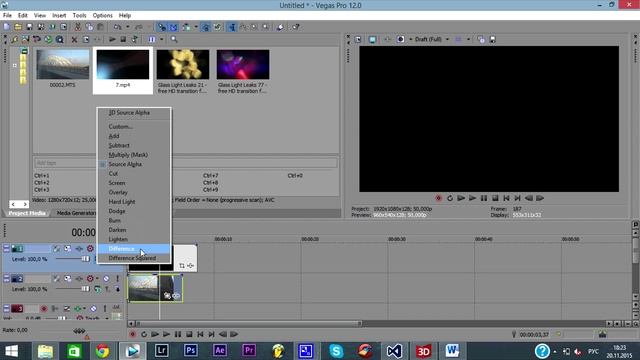Toggle Mute on video track 2
The height and width of the screenshot is (360, 640).
[x=106, y=279]
